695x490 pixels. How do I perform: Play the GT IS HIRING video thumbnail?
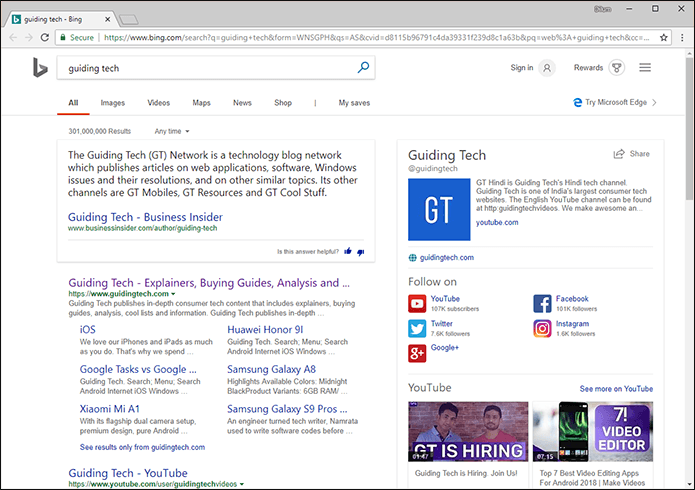pyautogui.click(x=468, y=431)
